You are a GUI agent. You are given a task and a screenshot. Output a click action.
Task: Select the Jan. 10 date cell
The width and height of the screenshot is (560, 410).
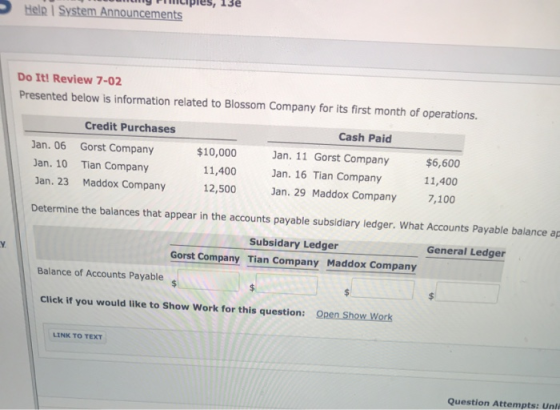pyautogui.click(x=50, y=163)
